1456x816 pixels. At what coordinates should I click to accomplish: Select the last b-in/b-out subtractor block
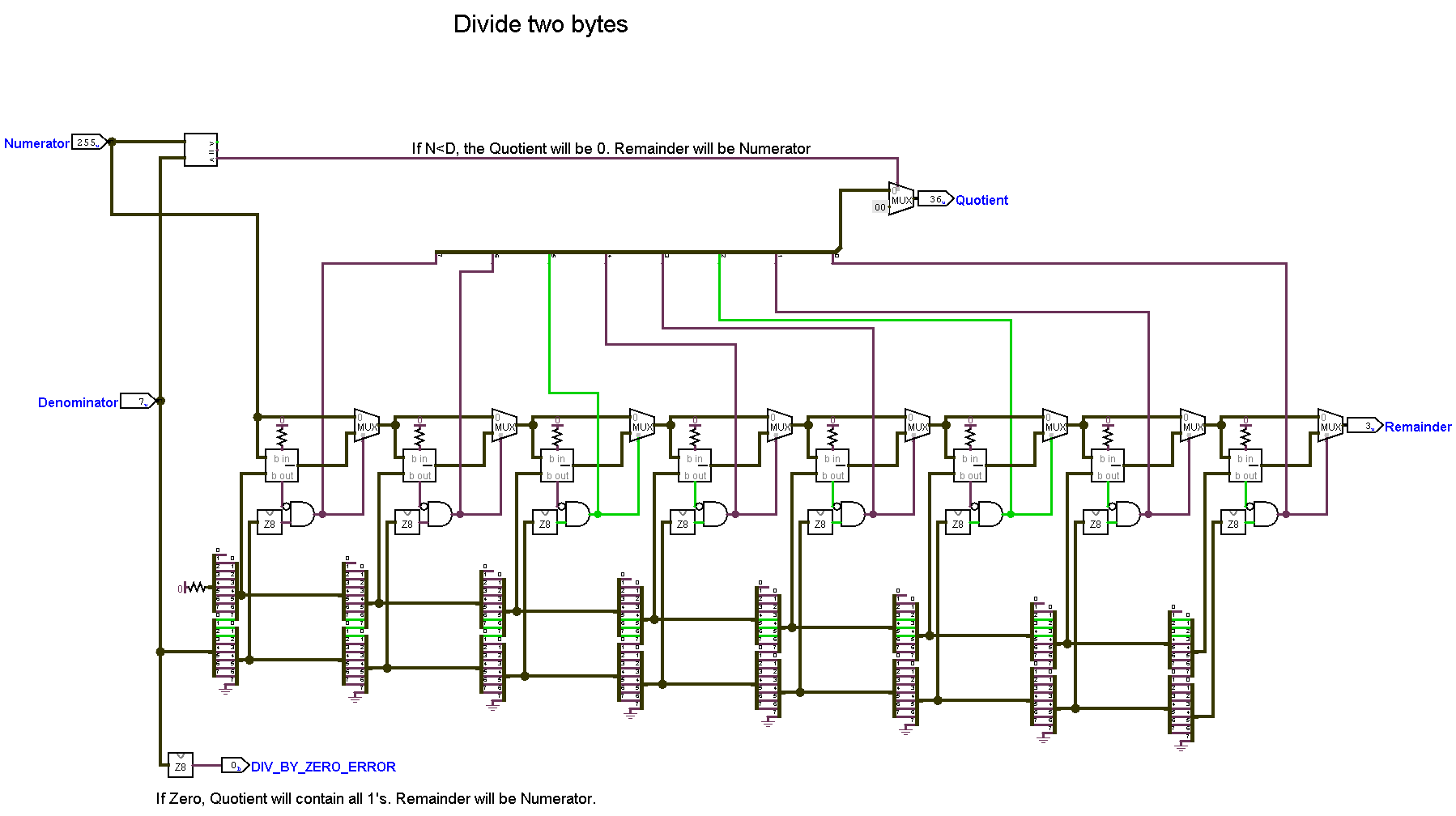pyautogui.click(x=1245, y=465)
